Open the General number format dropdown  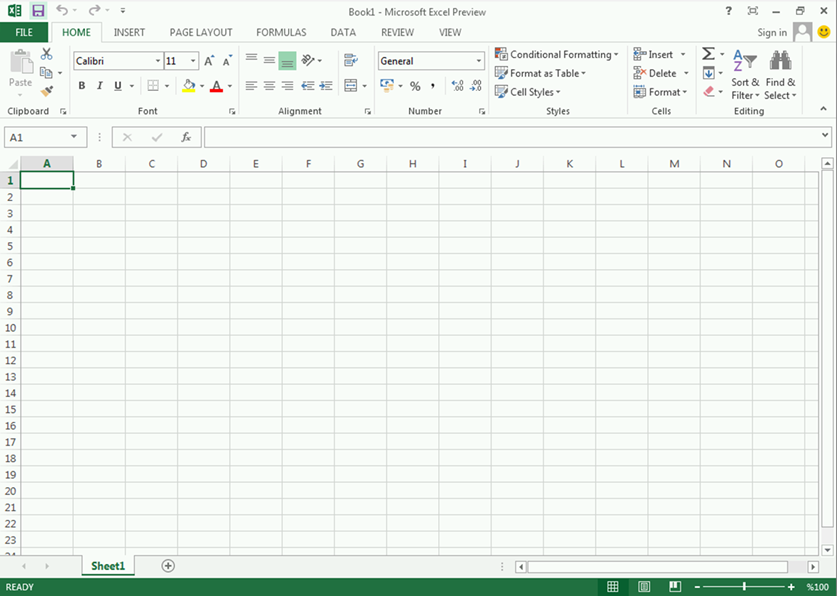pos(478,61)
